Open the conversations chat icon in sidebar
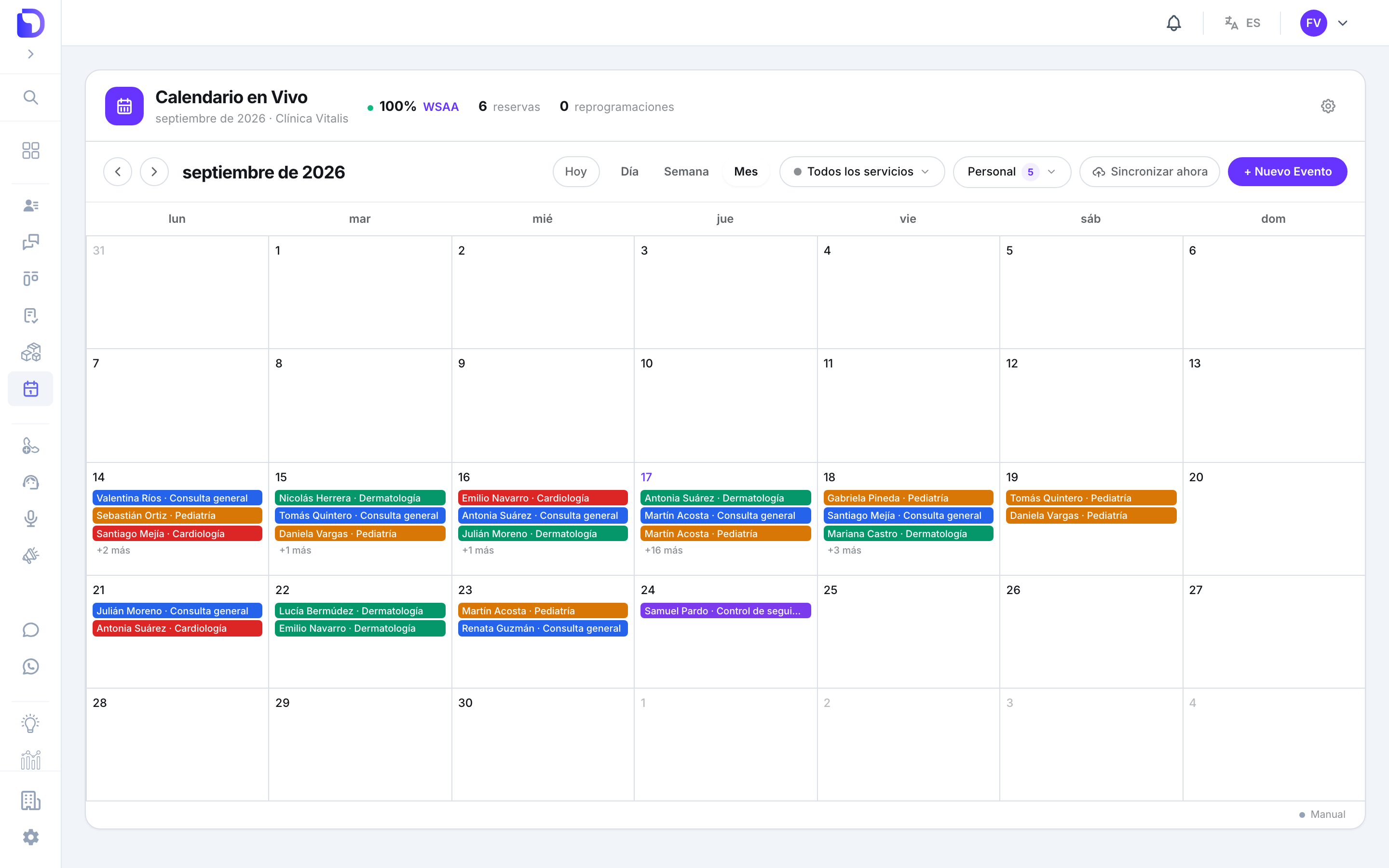 click(x=30, y=242)
